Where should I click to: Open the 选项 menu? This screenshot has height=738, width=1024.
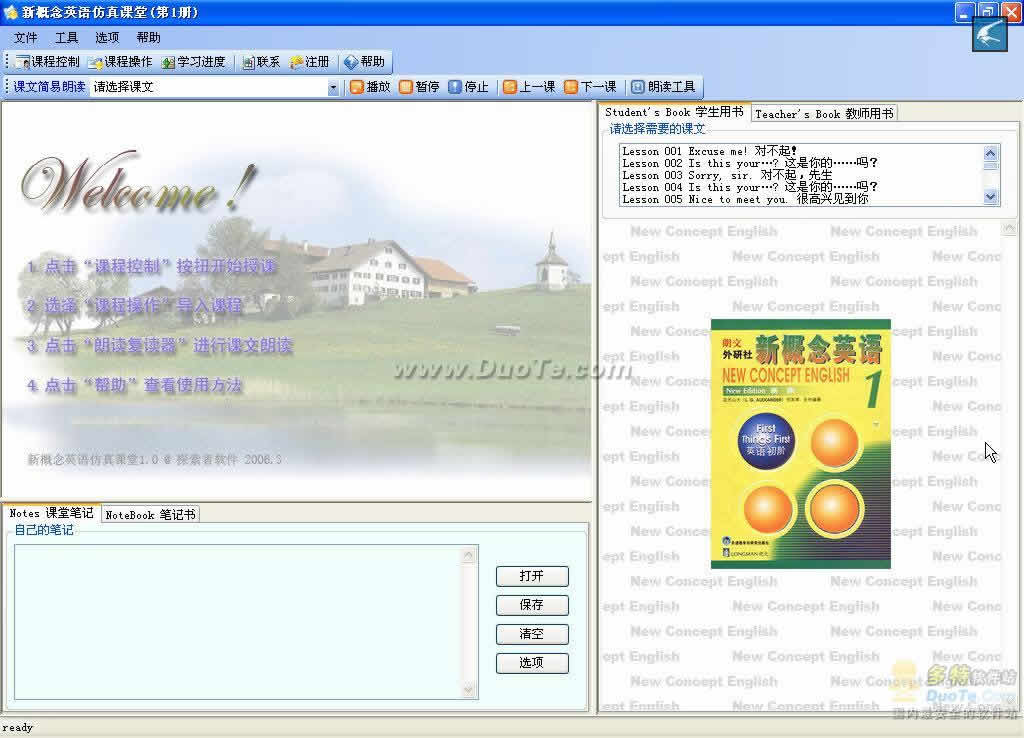click(x=107, y=38)
